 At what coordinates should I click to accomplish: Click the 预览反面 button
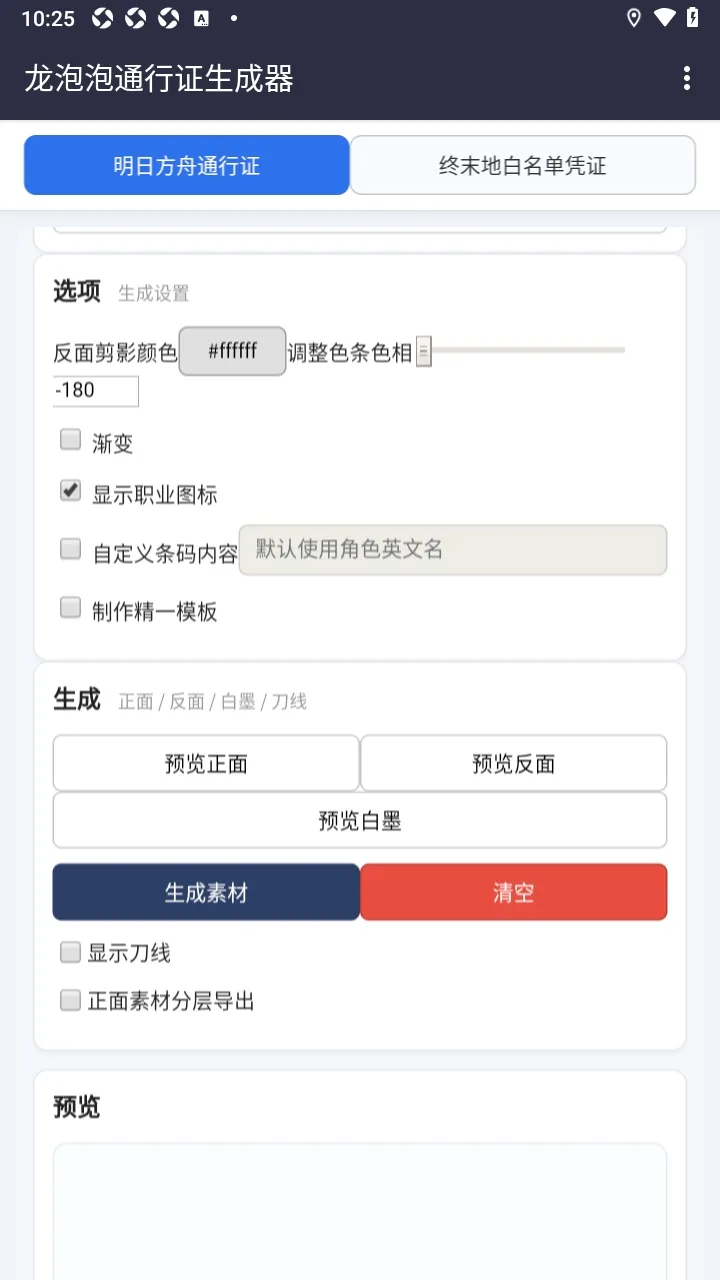click(x=514, y=764)
